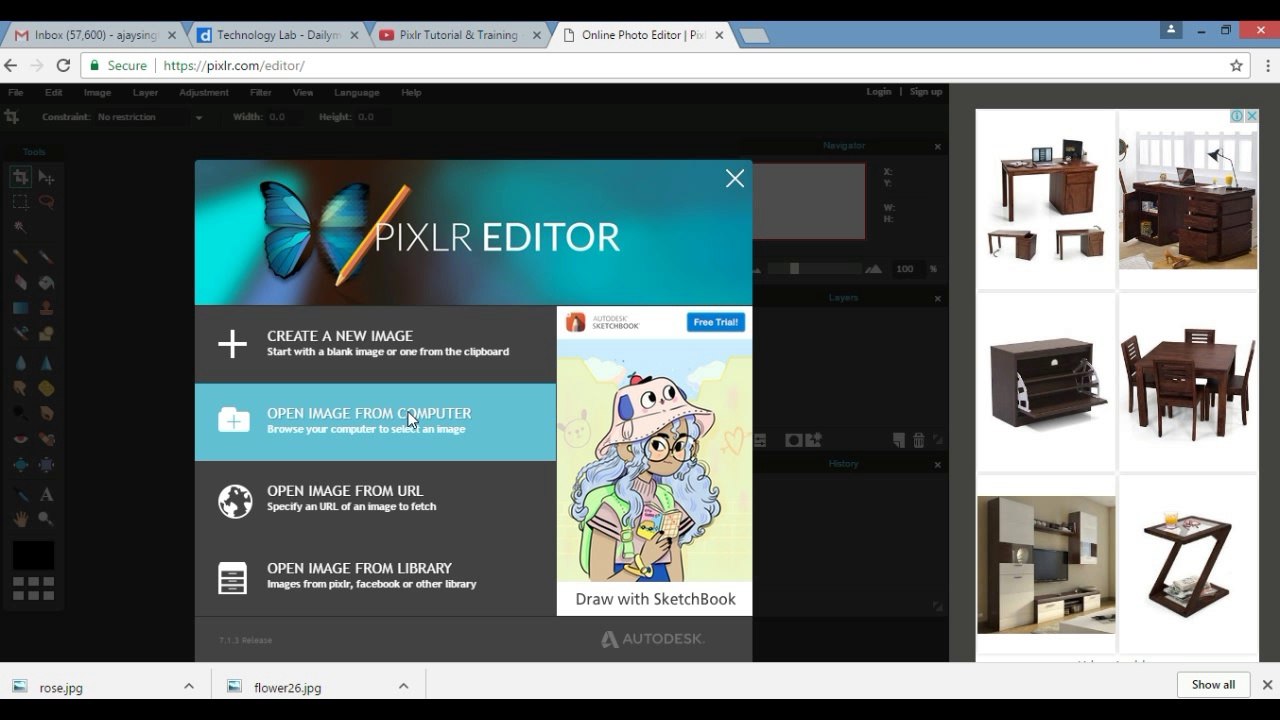Select the Smudge tool
The height and width of the screenshot is (720, 1280).
pos(20,388)
